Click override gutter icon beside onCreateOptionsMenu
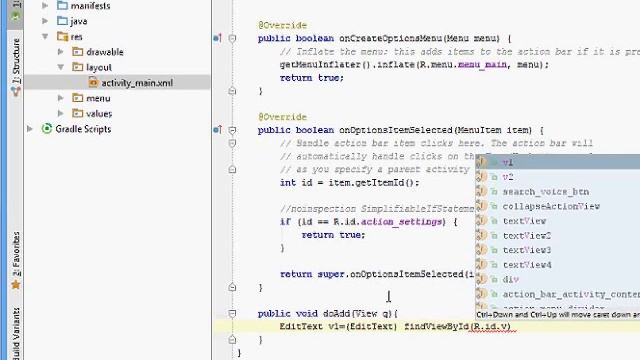 pyautogui.click(x=217, y=38)
